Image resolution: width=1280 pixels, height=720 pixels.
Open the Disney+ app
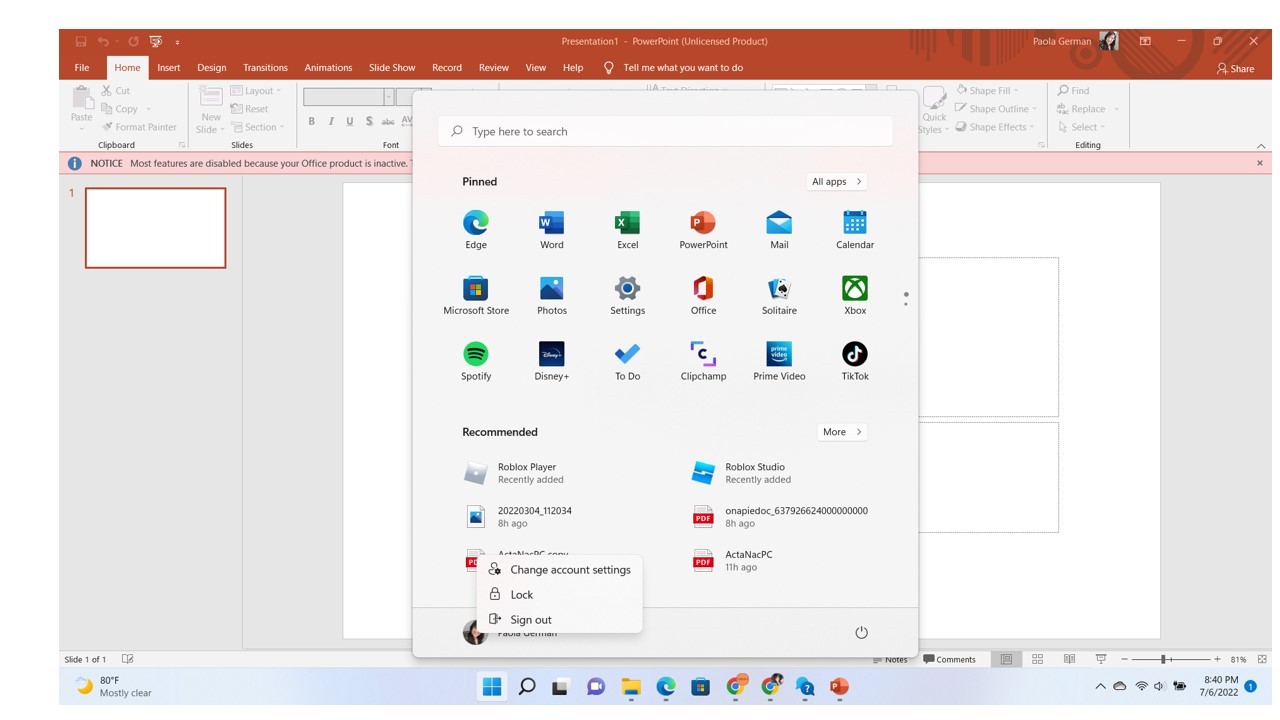[551, 362]
